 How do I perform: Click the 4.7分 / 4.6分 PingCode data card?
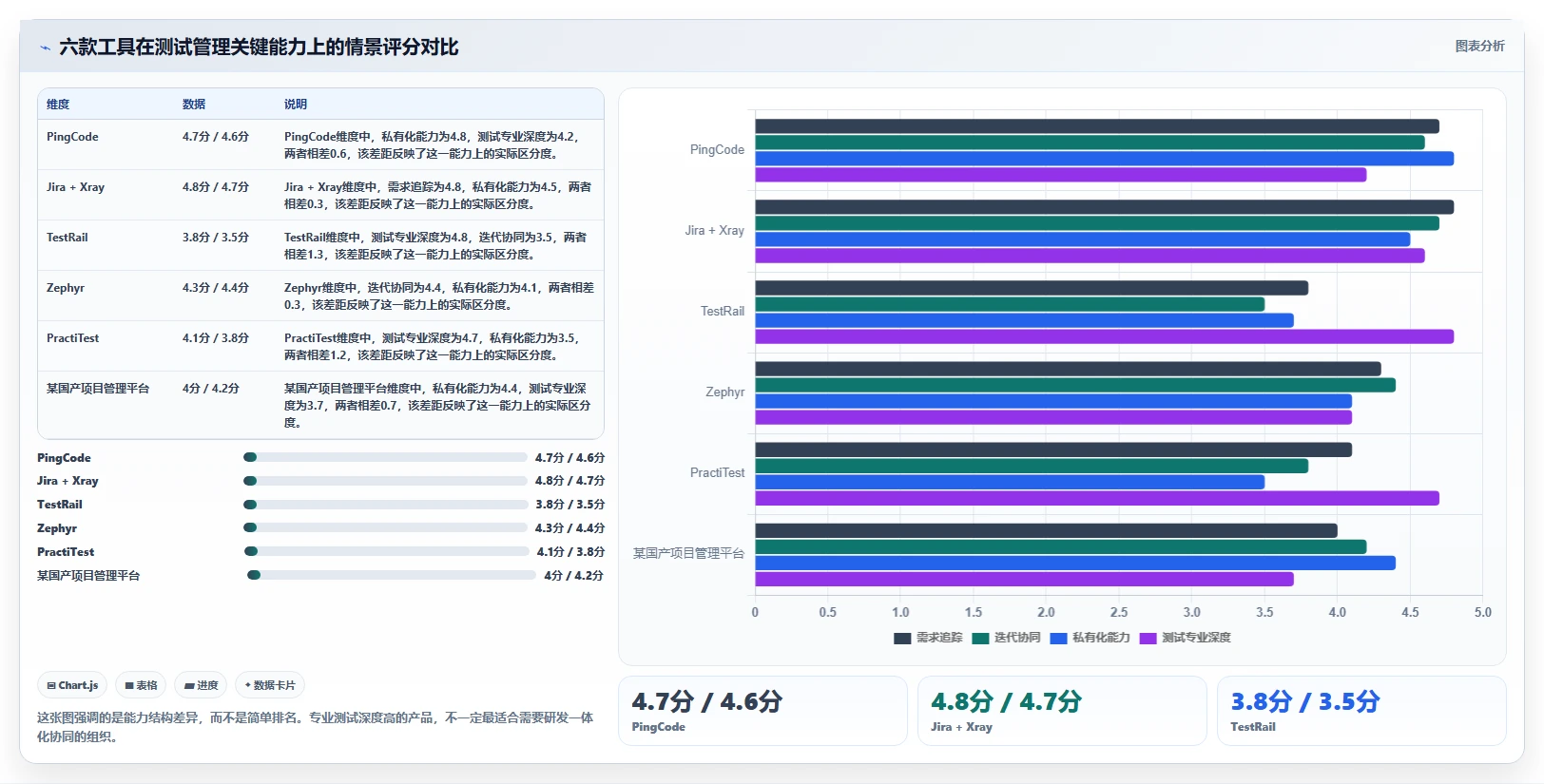pos(762,711)
